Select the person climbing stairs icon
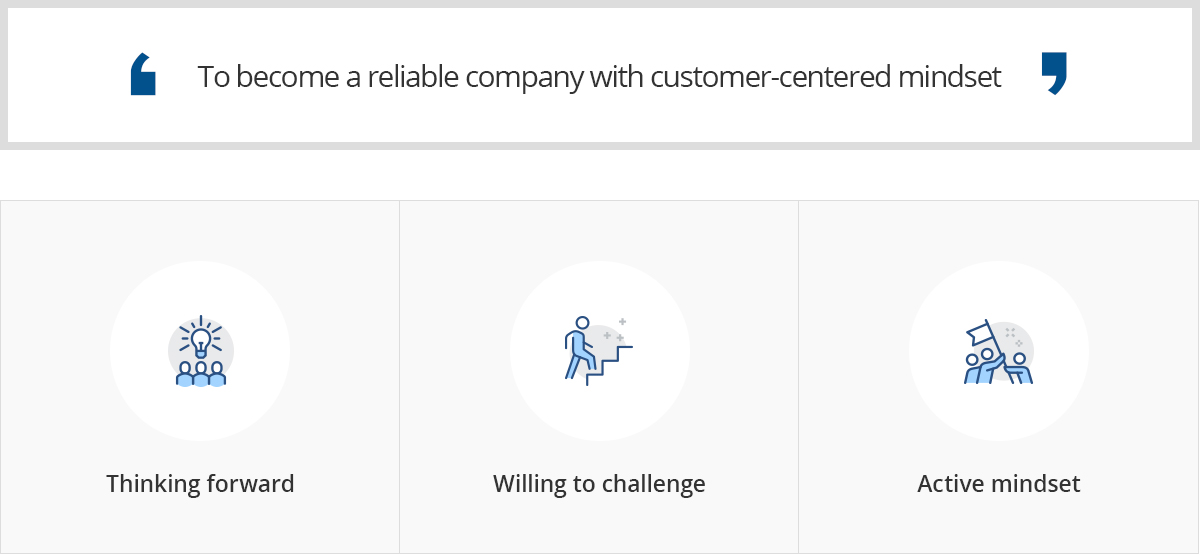This screenshot has height=555, width=1200. click(598, 351)
